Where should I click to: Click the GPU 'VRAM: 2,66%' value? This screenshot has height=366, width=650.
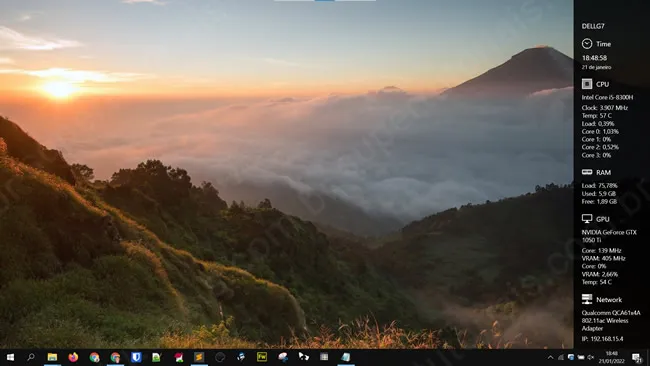[599, 274]
